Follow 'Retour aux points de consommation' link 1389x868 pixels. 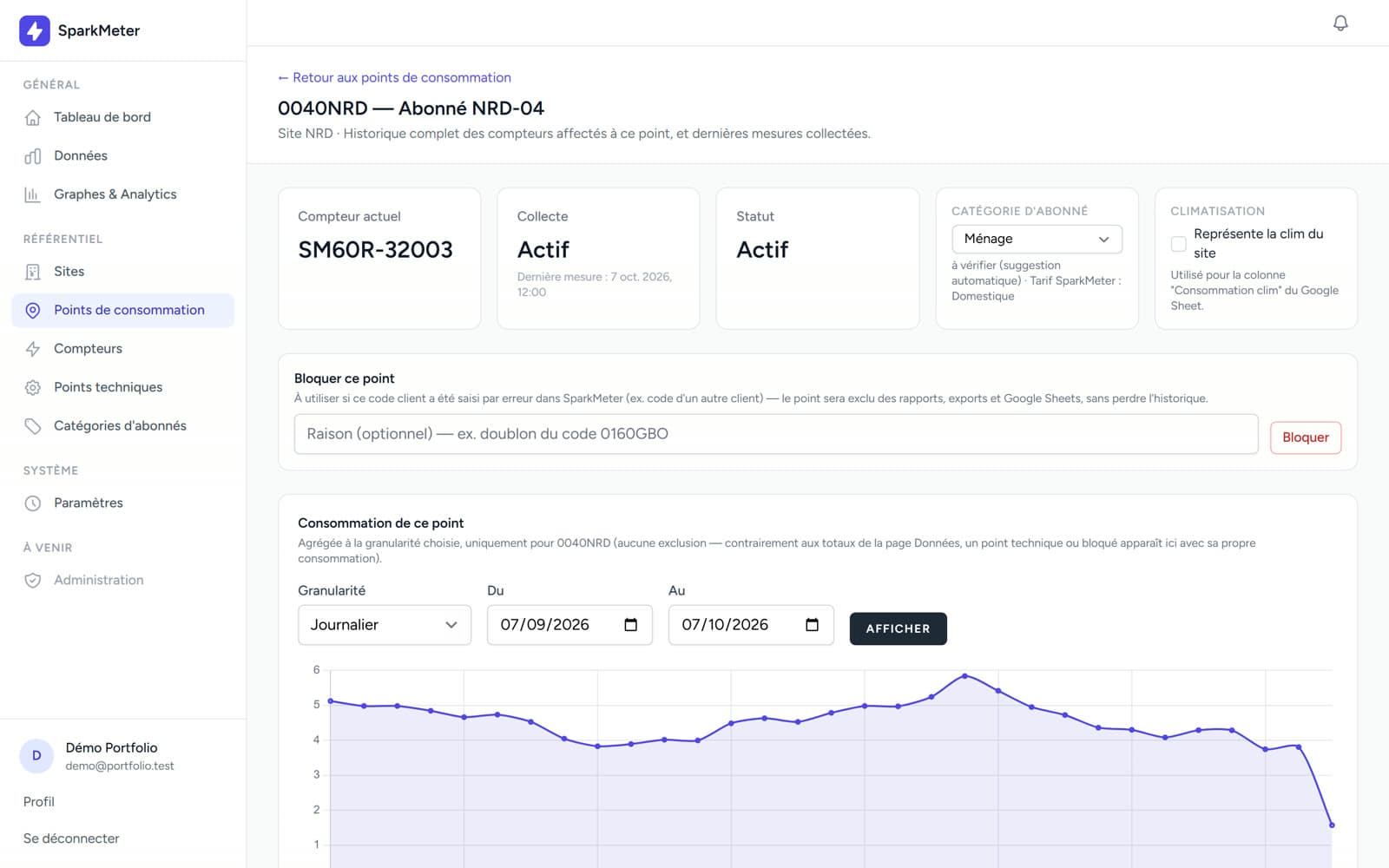pos(394,77)
